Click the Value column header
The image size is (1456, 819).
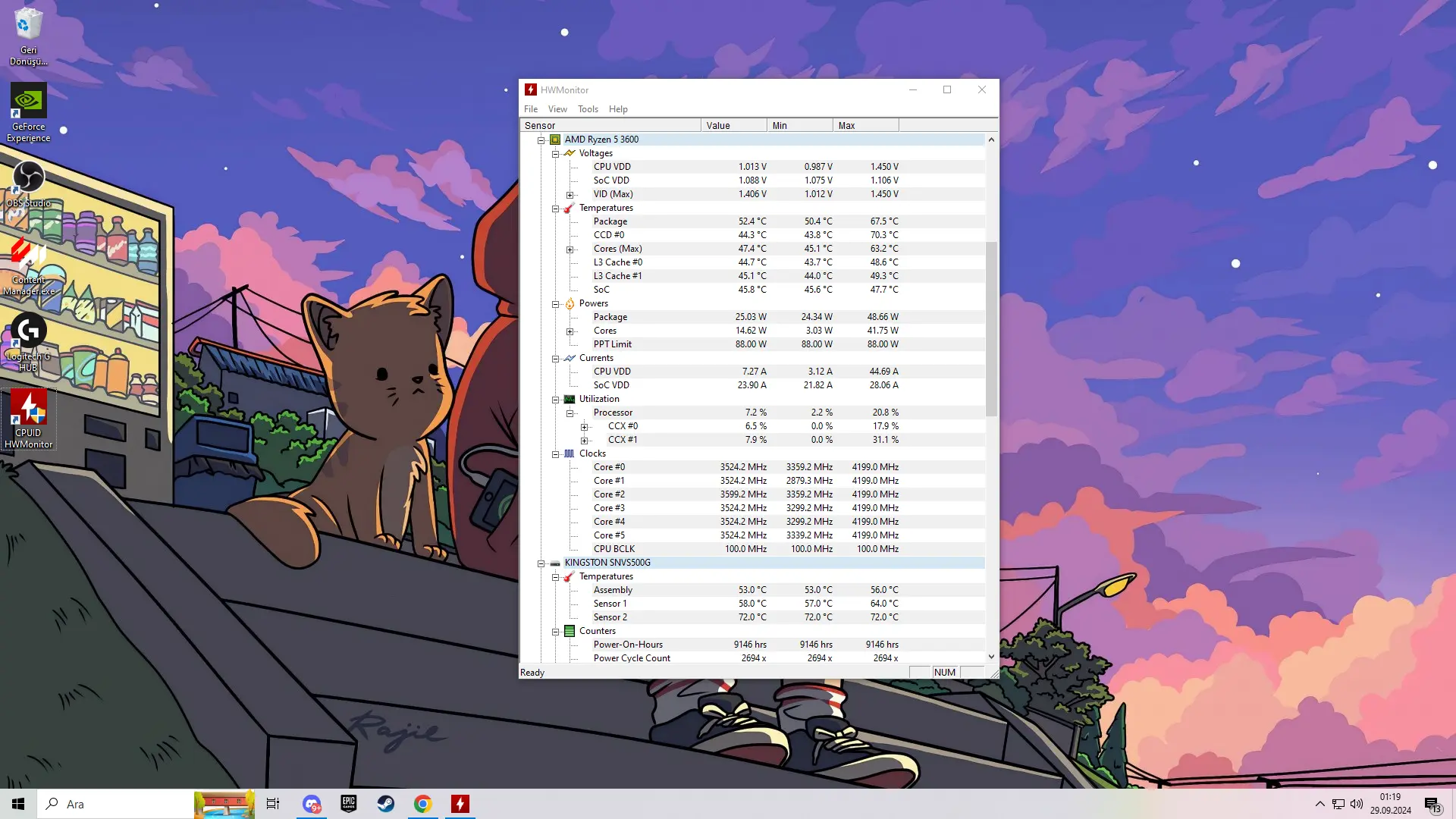[734, 126]
